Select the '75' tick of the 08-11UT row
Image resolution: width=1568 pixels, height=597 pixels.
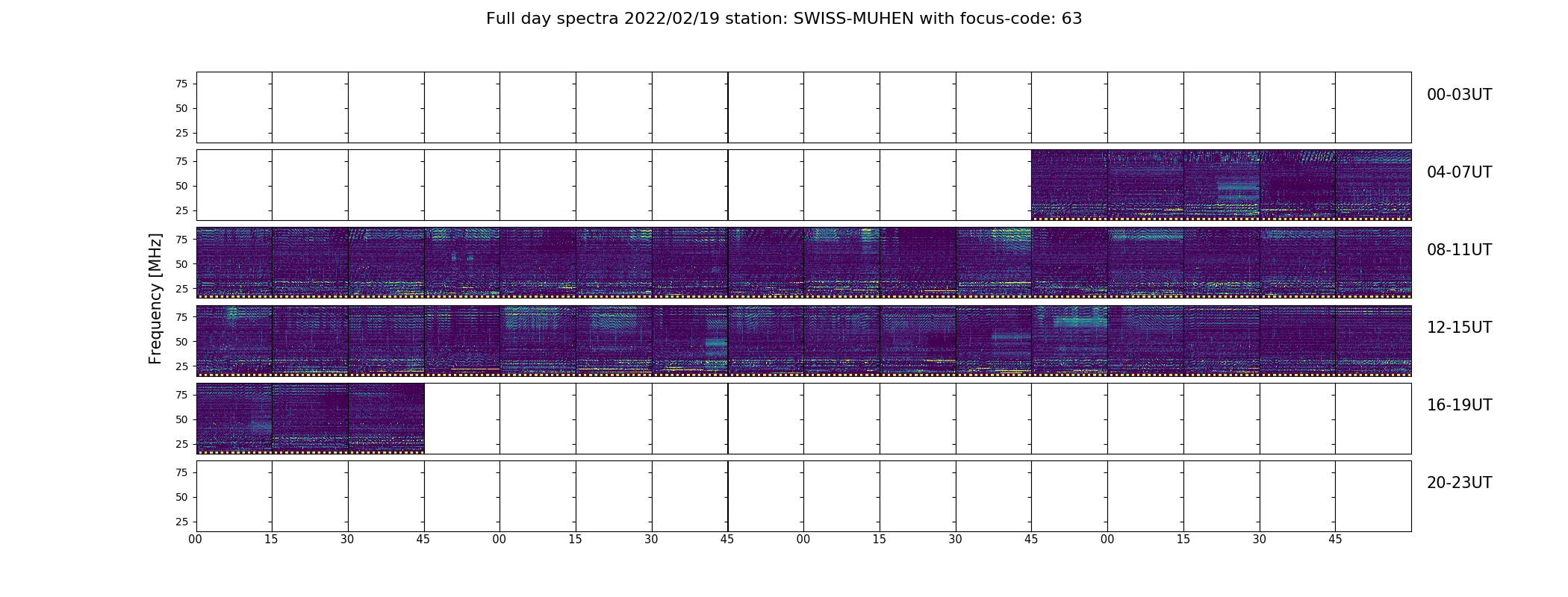tap(181, 239)
